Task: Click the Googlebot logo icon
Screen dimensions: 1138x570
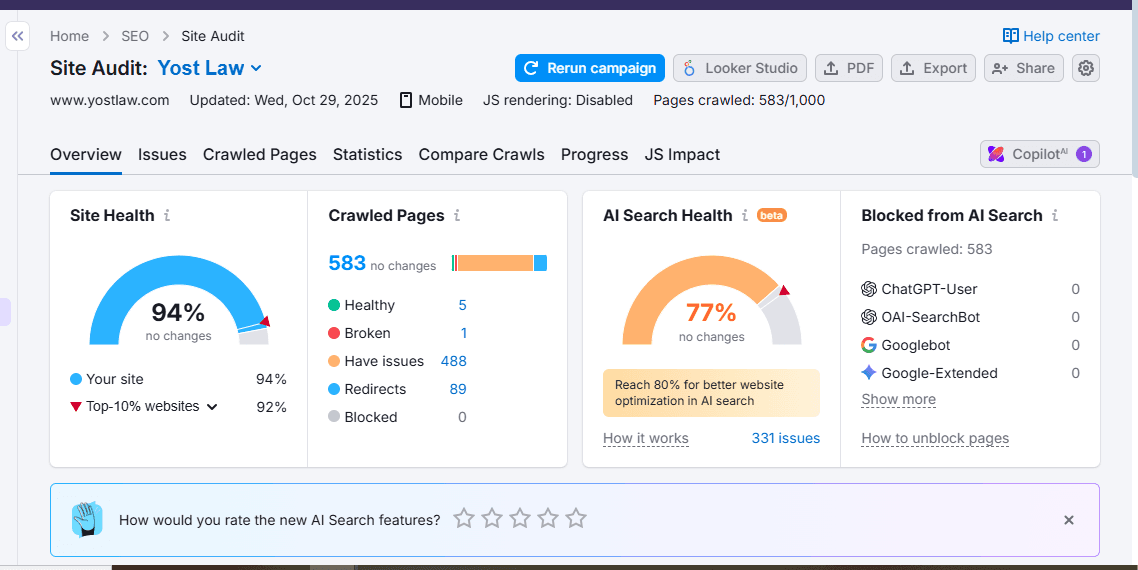Action: 869,345
